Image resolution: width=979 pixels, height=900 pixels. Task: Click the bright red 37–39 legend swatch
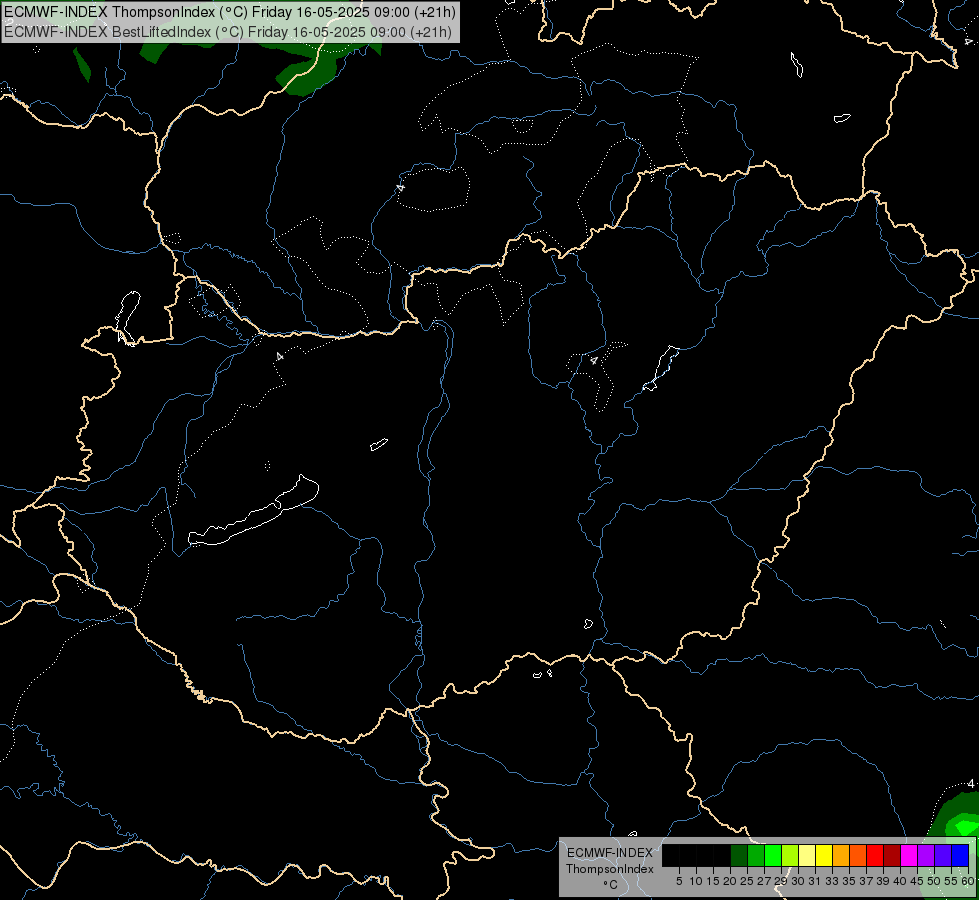[x=875, y=855]
